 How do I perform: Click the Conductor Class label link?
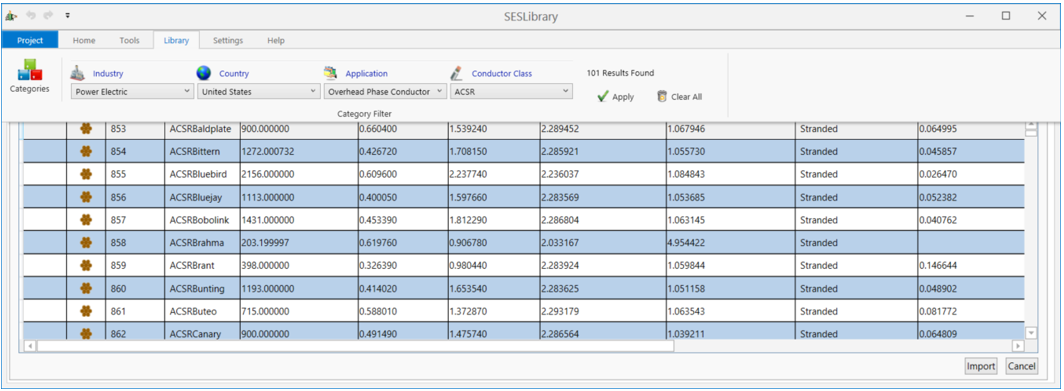pyautogui.click(x=502, y=73)
